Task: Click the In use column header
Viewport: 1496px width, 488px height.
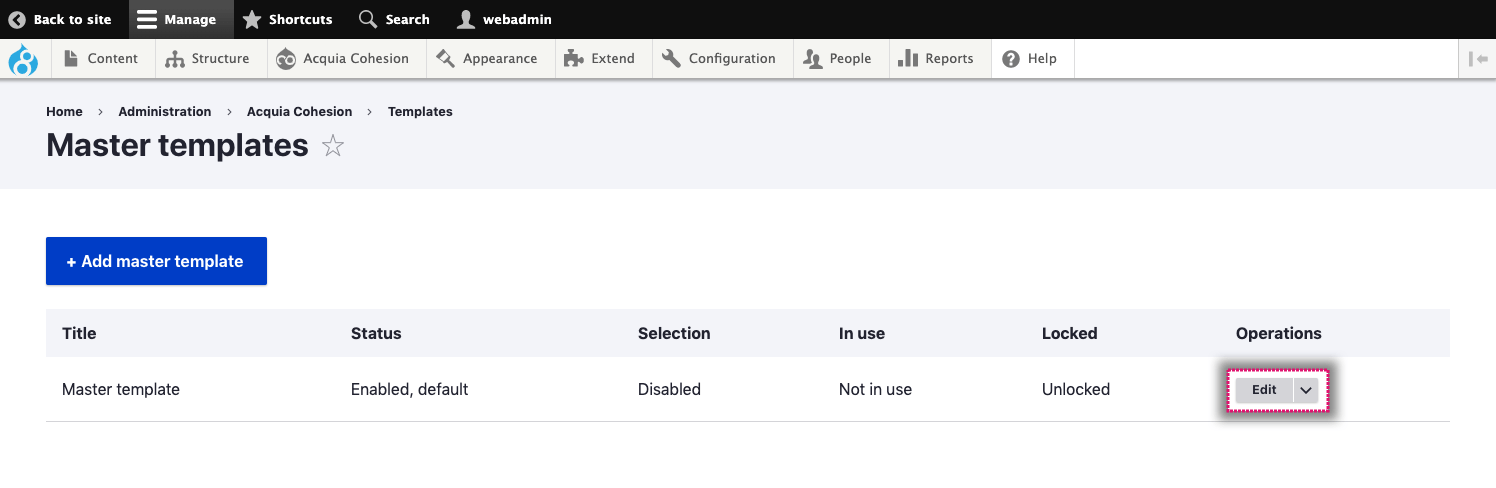Action: click(862, 333)
